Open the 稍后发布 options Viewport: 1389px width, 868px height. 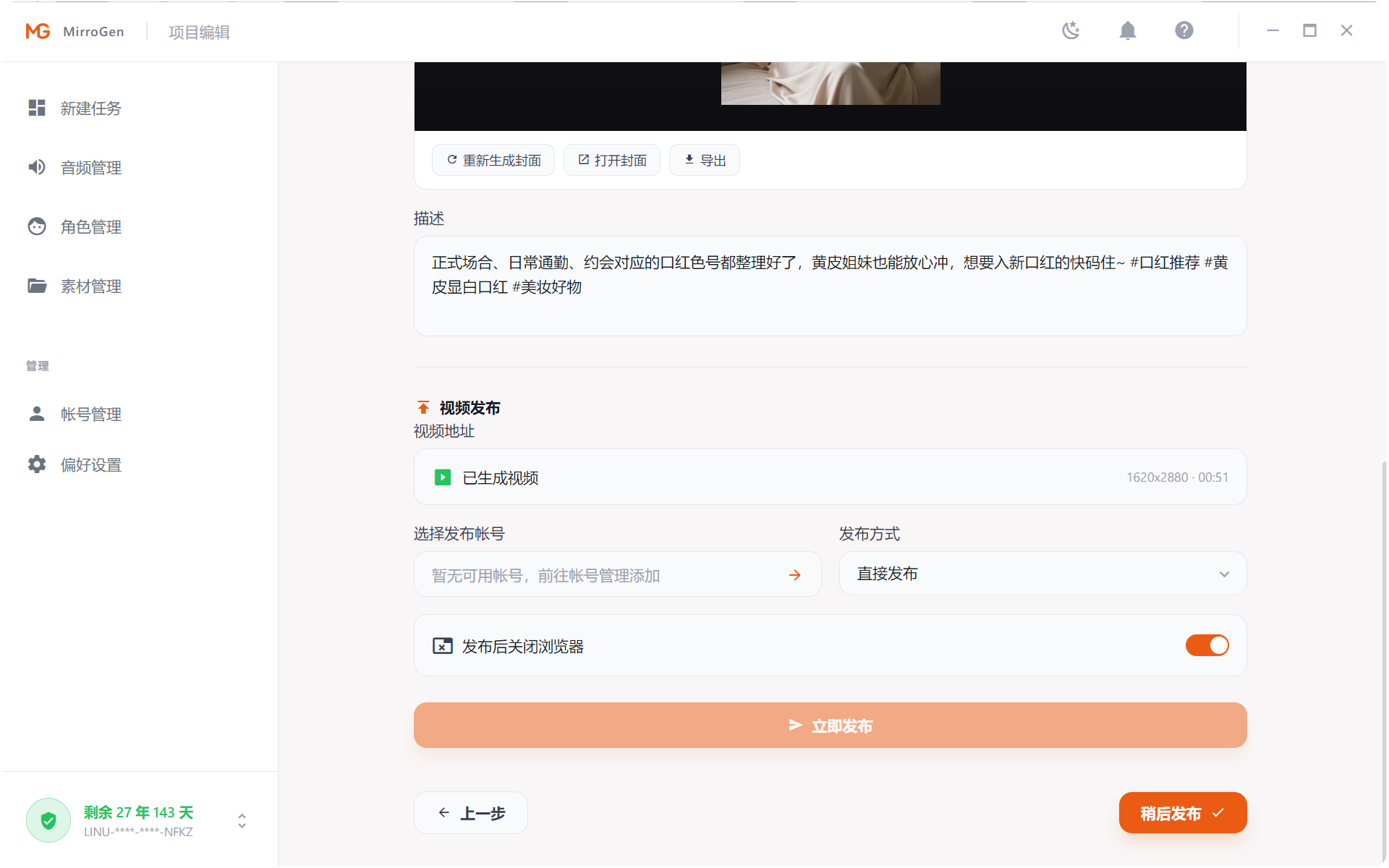point(1182,812)
